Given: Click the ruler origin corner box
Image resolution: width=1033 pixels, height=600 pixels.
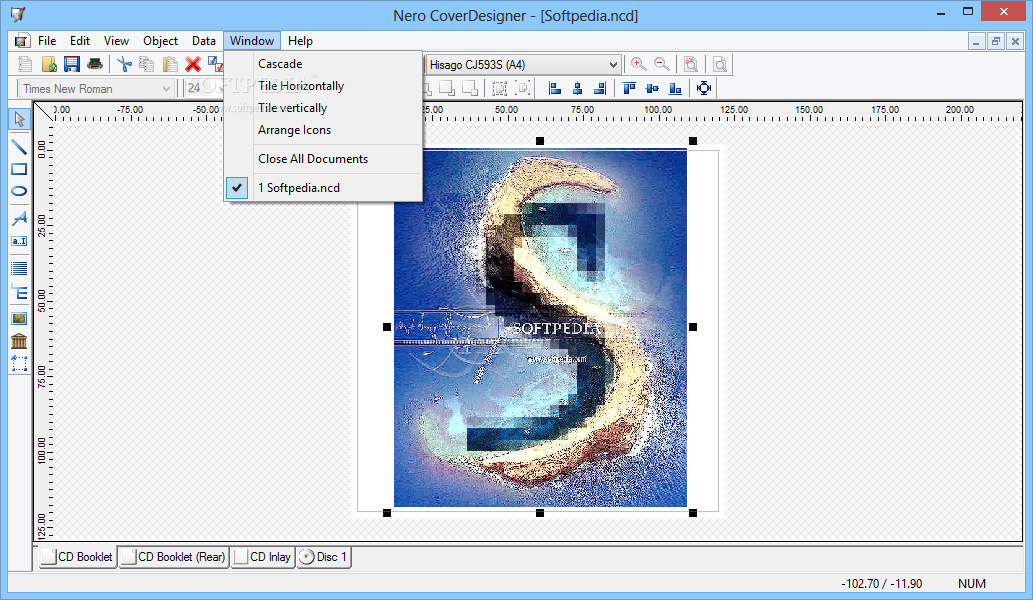Looking at the screenshot, I should click(x=43, y=111).
